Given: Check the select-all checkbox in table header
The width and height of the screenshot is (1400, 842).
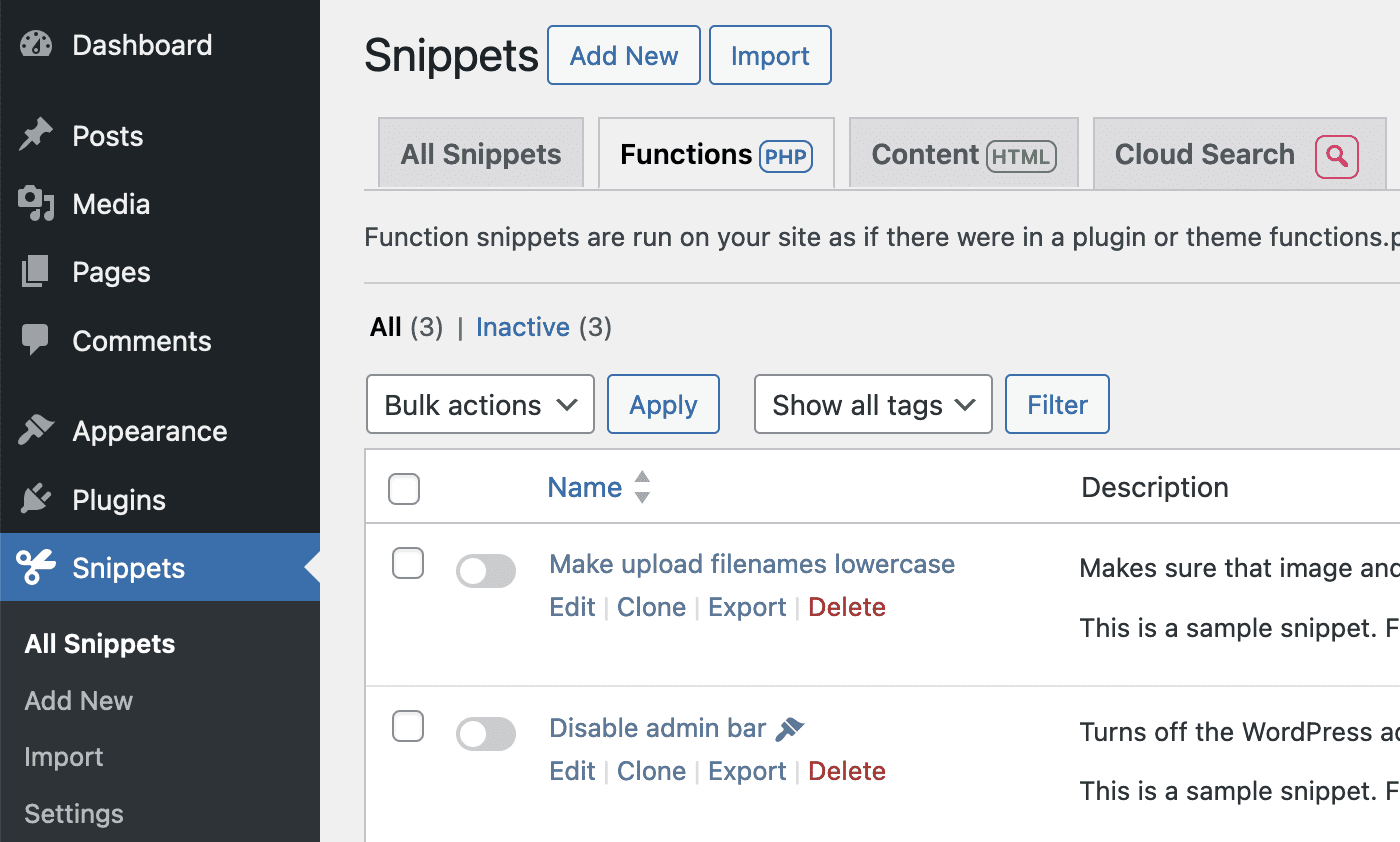Looking at the screenshot, I should point(404,489).
